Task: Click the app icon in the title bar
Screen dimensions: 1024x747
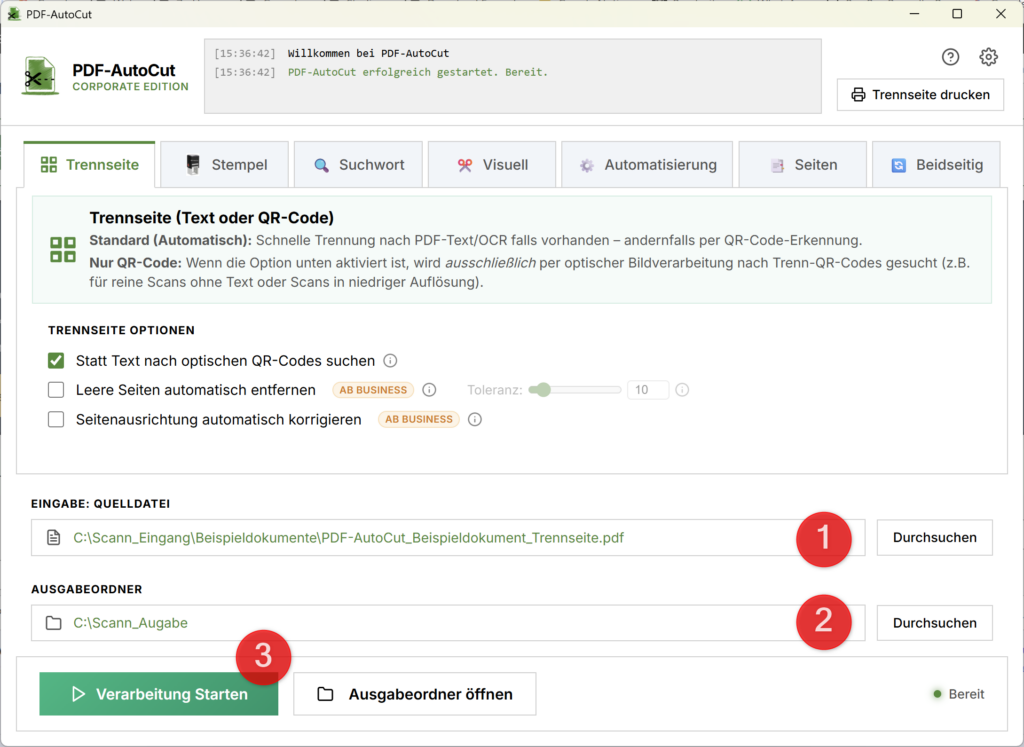Action: 13,14
